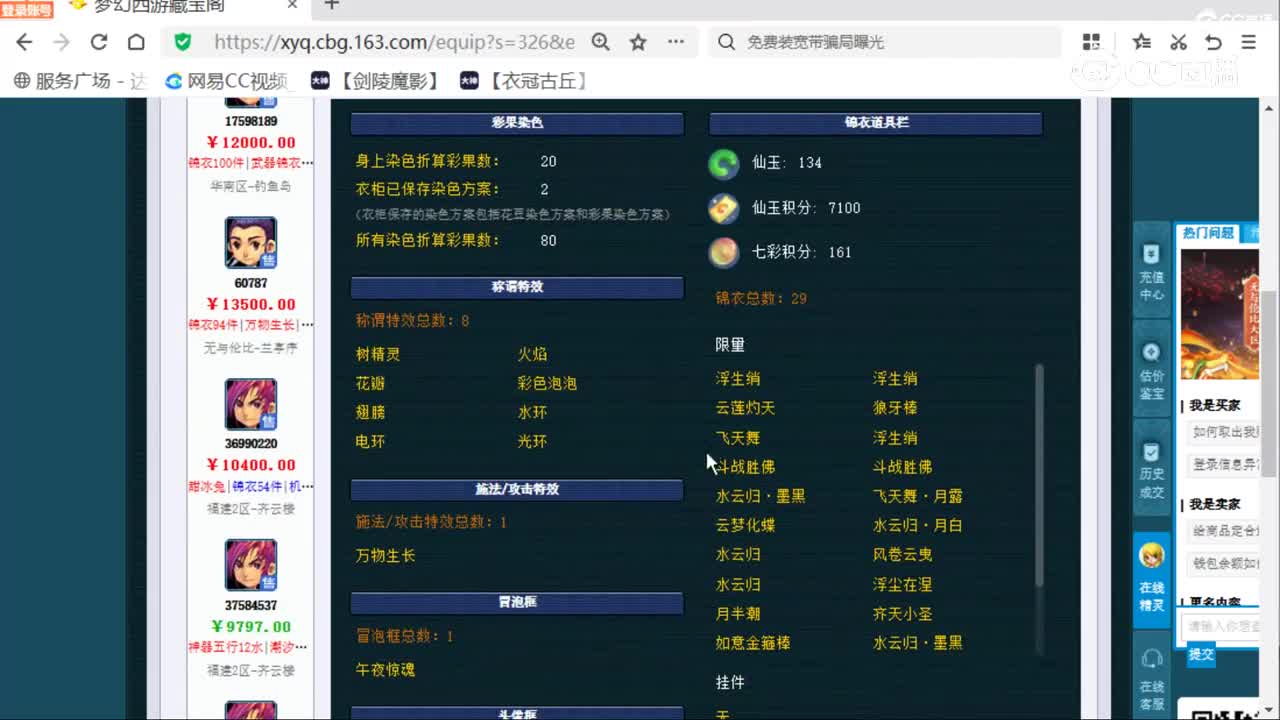Click the browser home icon
The width and height of the screenshot is (1280, 720).
(135, 41)
